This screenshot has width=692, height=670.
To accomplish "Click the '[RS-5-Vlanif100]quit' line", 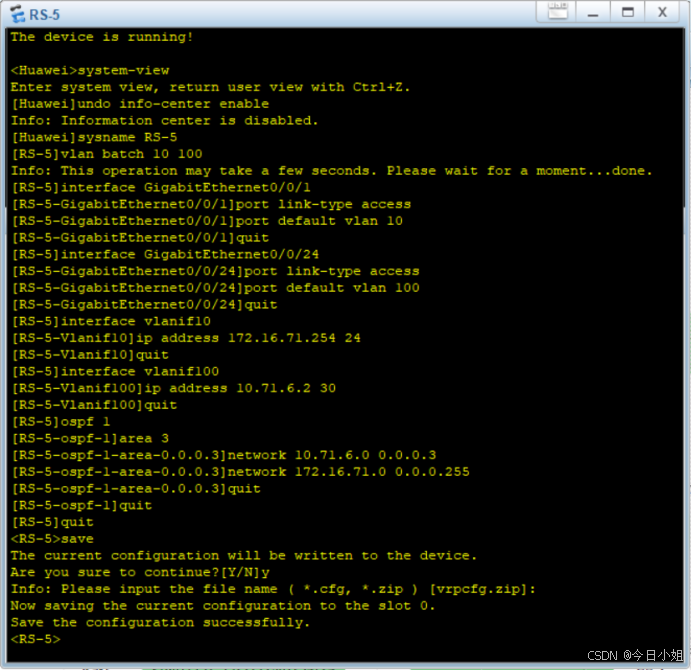I will click(x=94, y=405).
